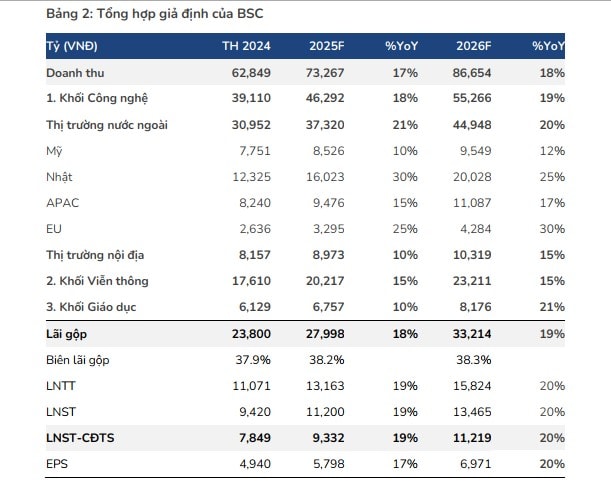The image size is (611, 497).
Task: Click the table title Bảng 2 heading
Action: pos(155,14)
